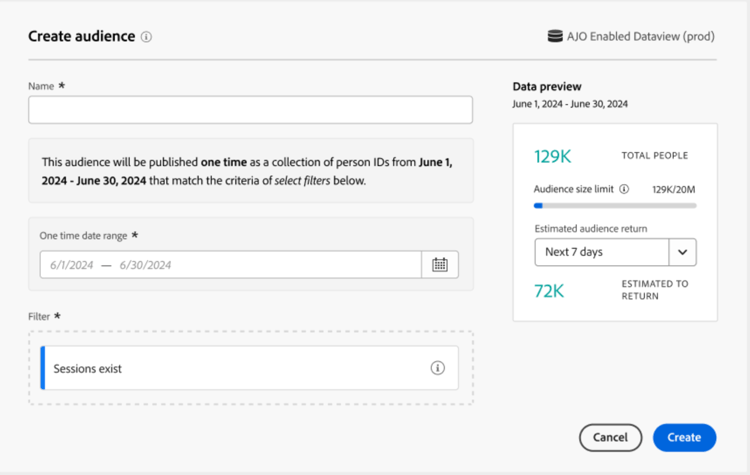Click the 6/30/2024 end date
Viewport: 750px width, 475px height.
145,265
